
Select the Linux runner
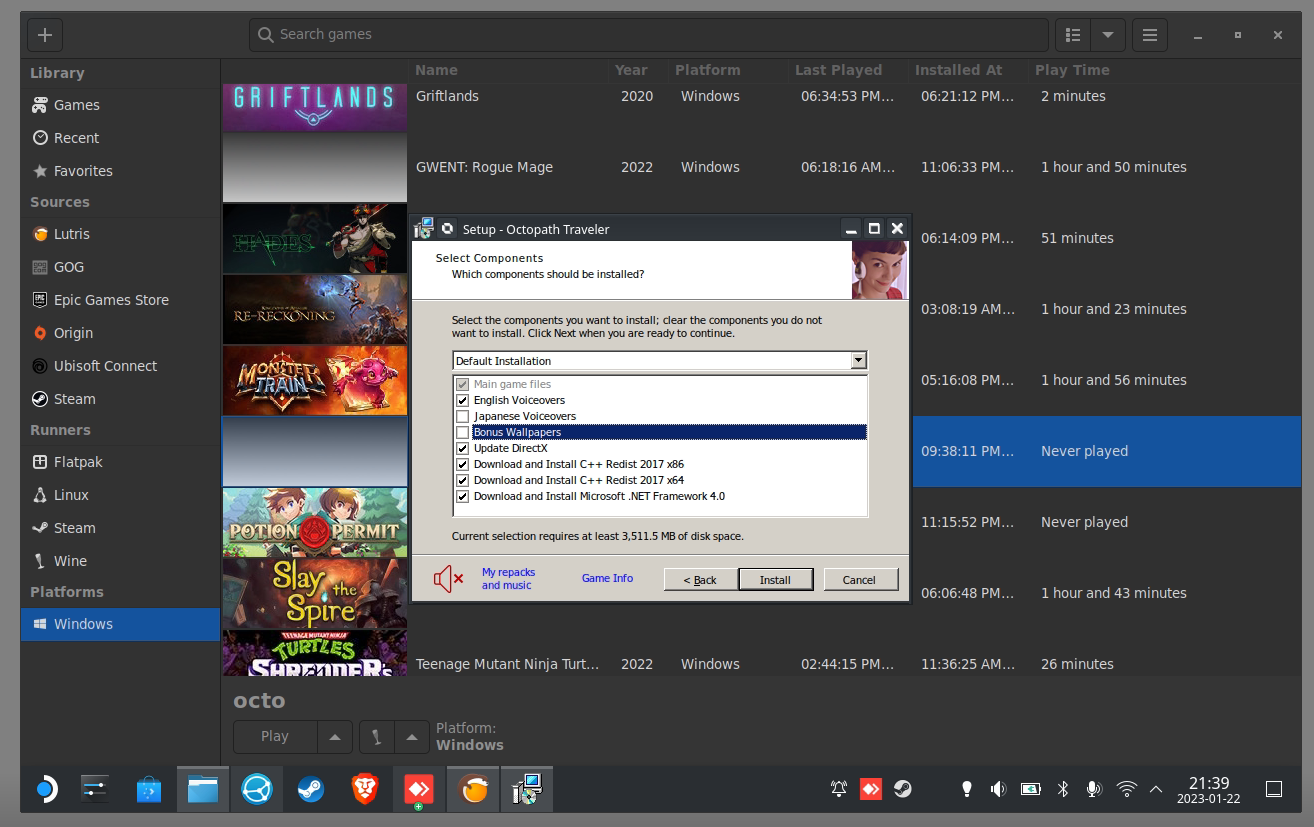120,495
